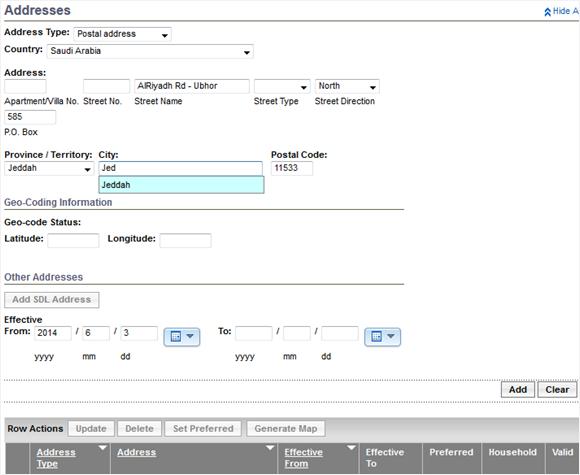The width and height of the screenshot is (580, 475).
Task: Open the Street Direction dropdown showing North
Action: tap(347, 87)
